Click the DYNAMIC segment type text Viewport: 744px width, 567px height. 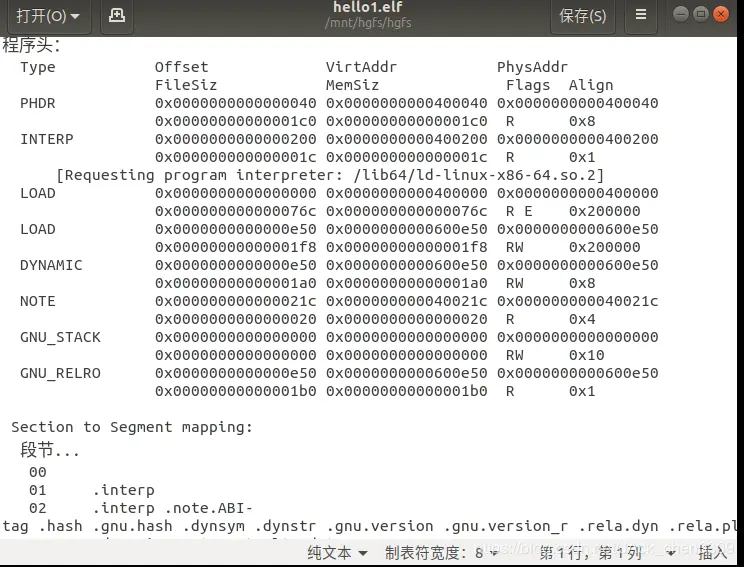51,265
